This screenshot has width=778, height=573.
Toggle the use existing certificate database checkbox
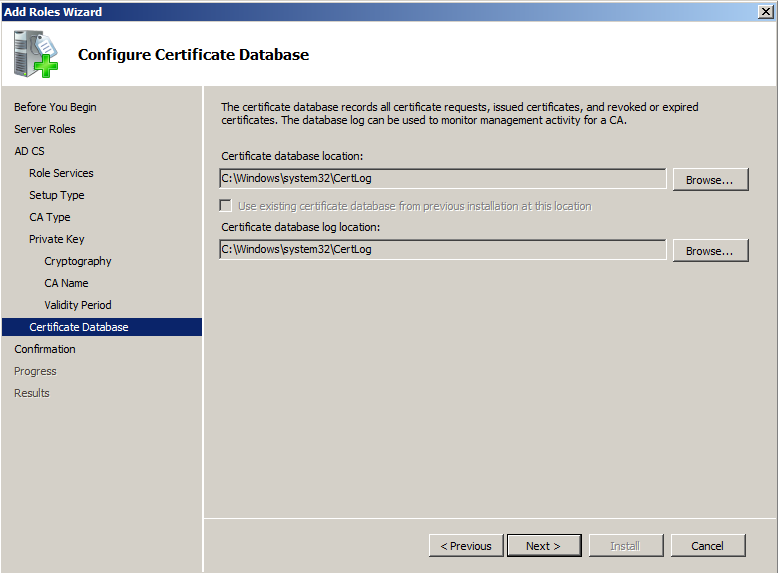225,206
